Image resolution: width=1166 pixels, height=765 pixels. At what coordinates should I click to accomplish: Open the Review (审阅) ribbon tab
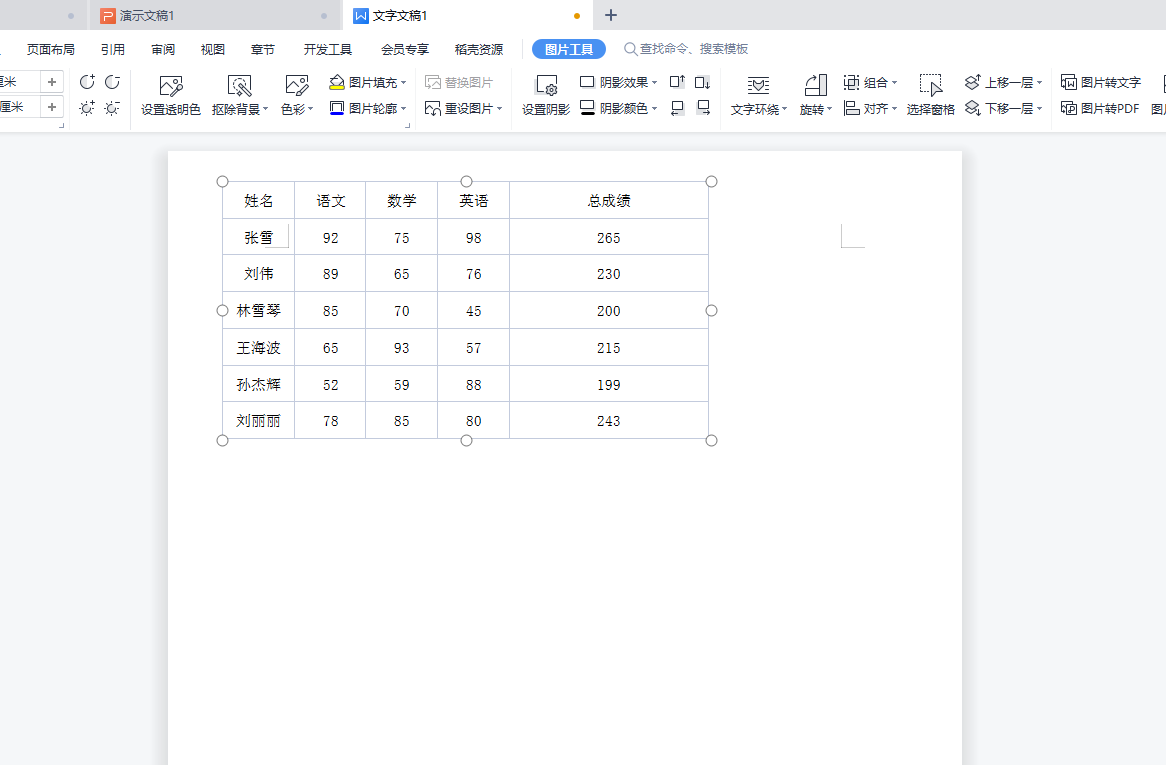[163, 49]
